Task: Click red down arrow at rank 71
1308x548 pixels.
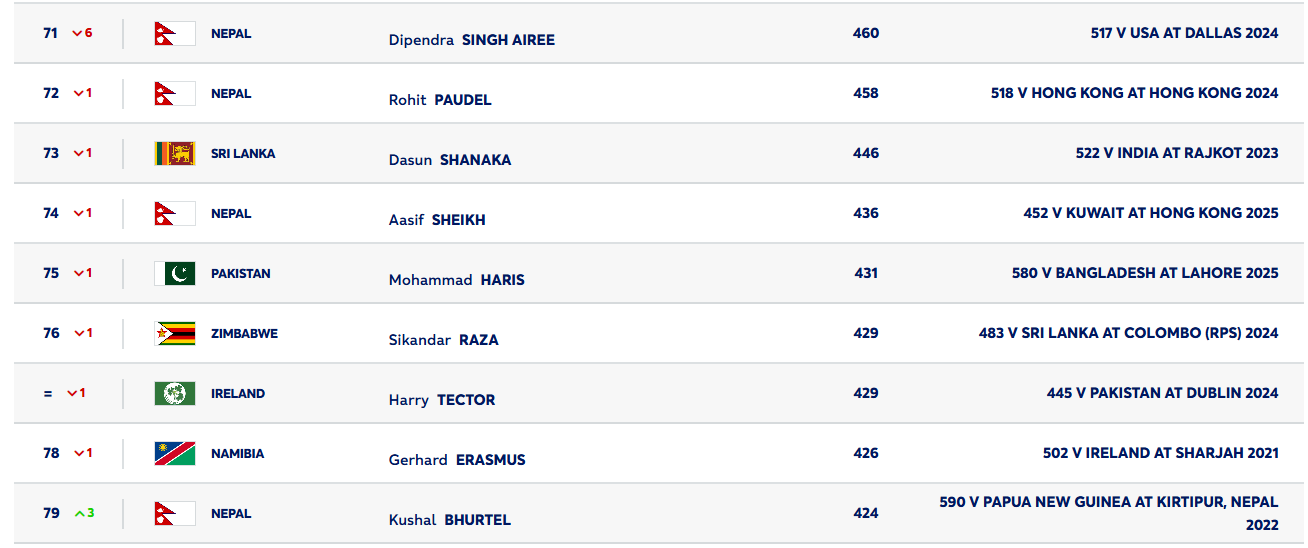Action: (77, 33)
